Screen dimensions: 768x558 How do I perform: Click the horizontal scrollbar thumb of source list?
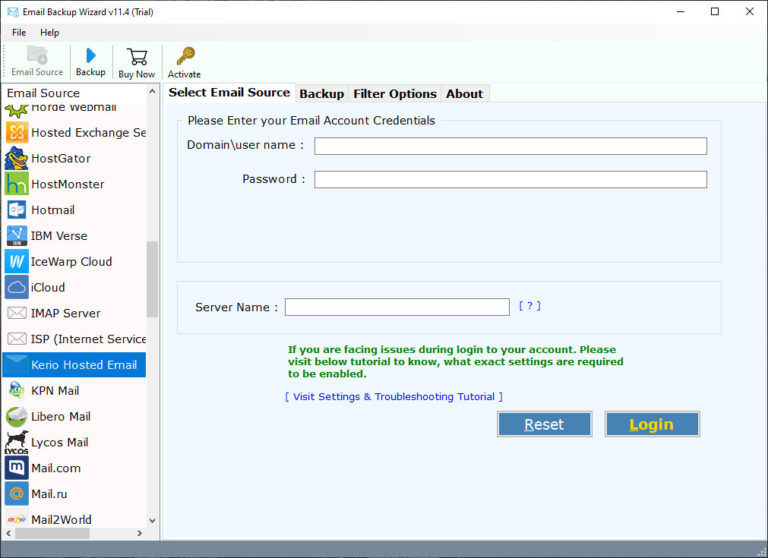(52, 533)
